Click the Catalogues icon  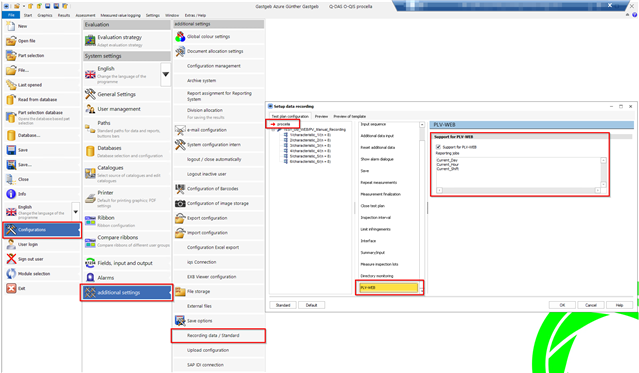pos(90,173)
